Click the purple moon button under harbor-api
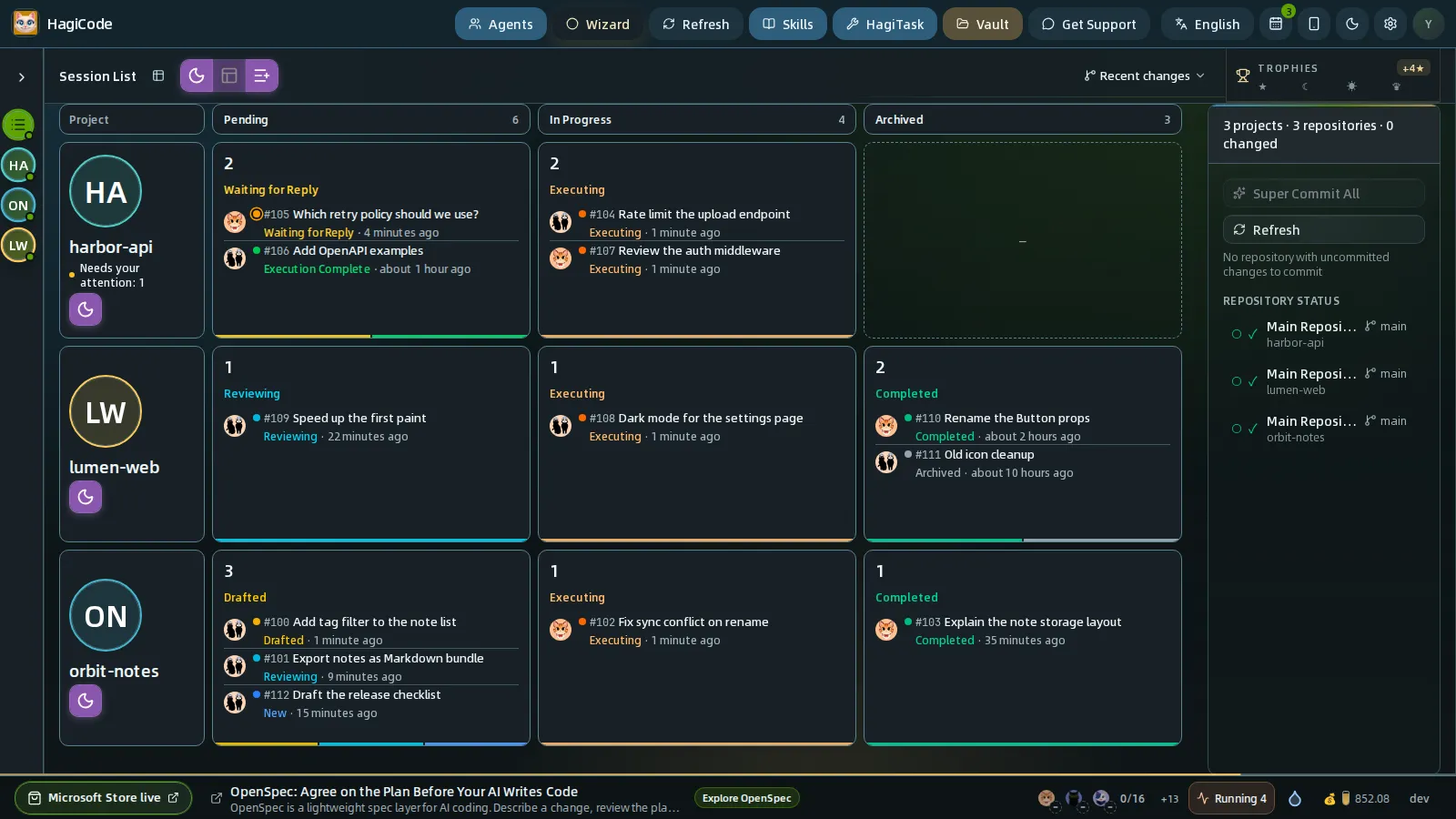 point(86,309)
